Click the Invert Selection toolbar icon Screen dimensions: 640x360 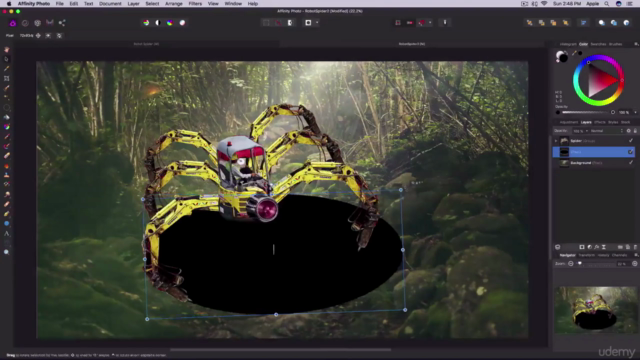coord(290,23)
